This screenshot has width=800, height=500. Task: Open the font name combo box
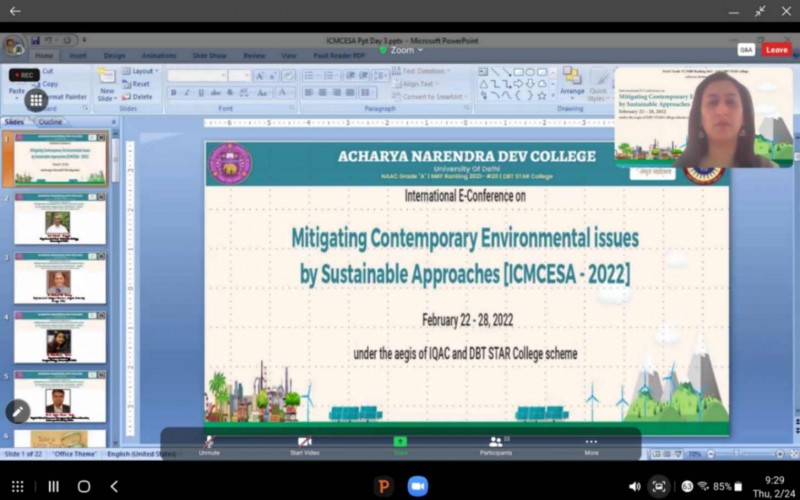(x=197, y=76)
